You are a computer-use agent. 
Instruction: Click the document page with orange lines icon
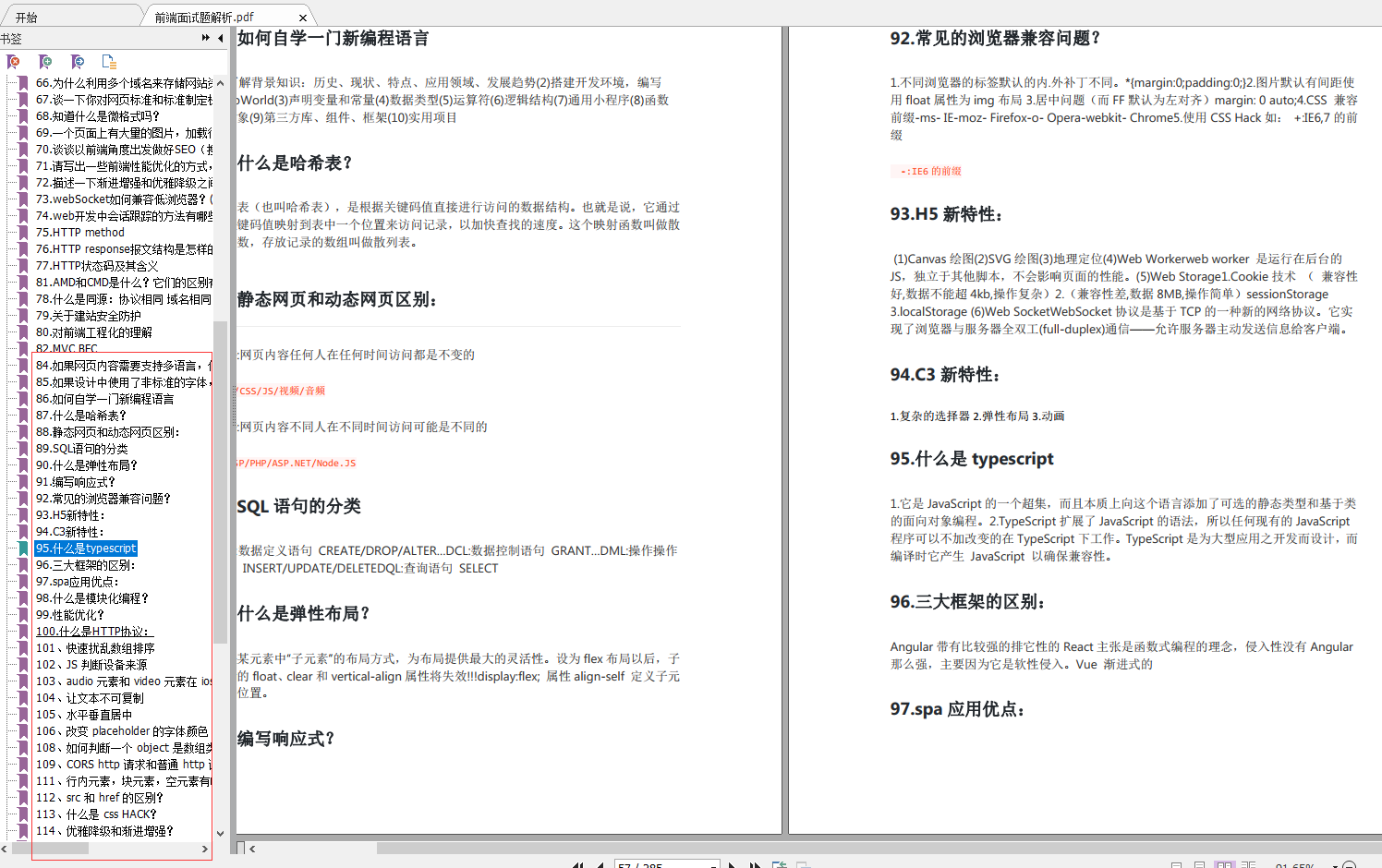pyautogui.click(x=109, y=62)
